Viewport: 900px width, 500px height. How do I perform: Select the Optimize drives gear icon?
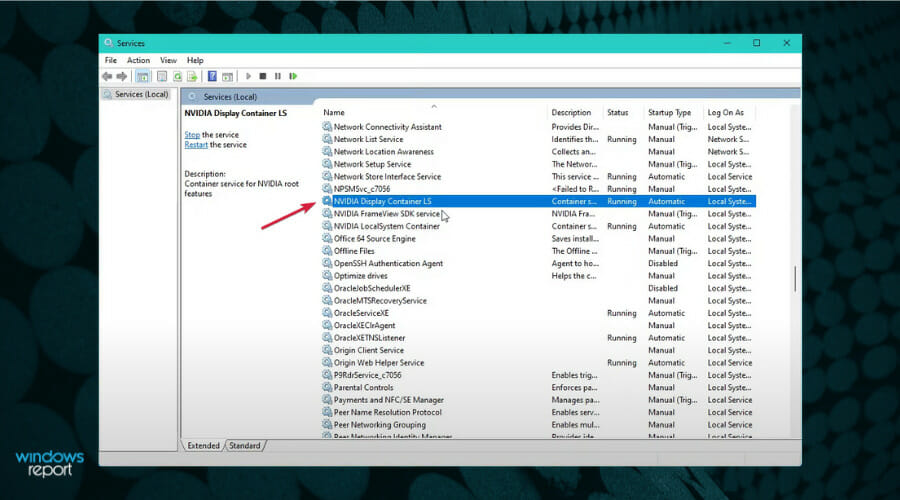[x=327, y=276]
